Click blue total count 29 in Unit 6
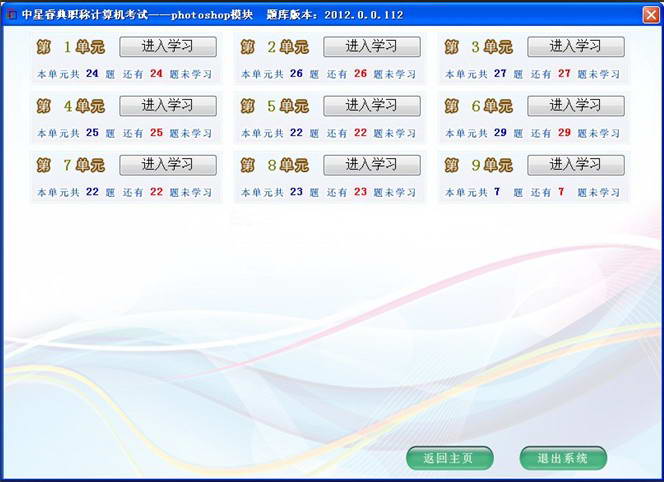This screenshot has width=664, height=482. [x=500, y=133]
